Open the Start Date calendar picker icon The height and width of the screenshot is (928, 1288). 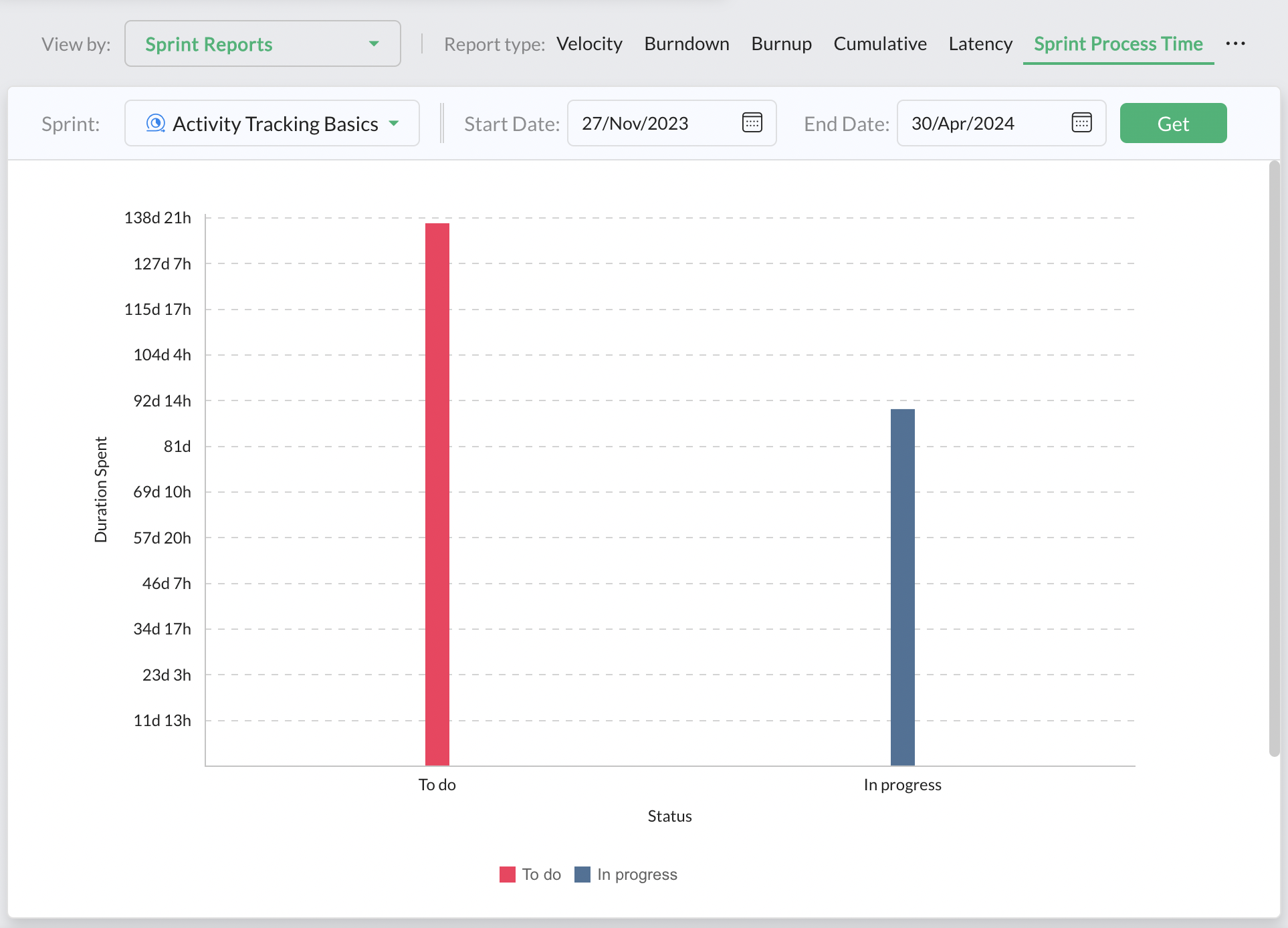[x=752, y=123]
